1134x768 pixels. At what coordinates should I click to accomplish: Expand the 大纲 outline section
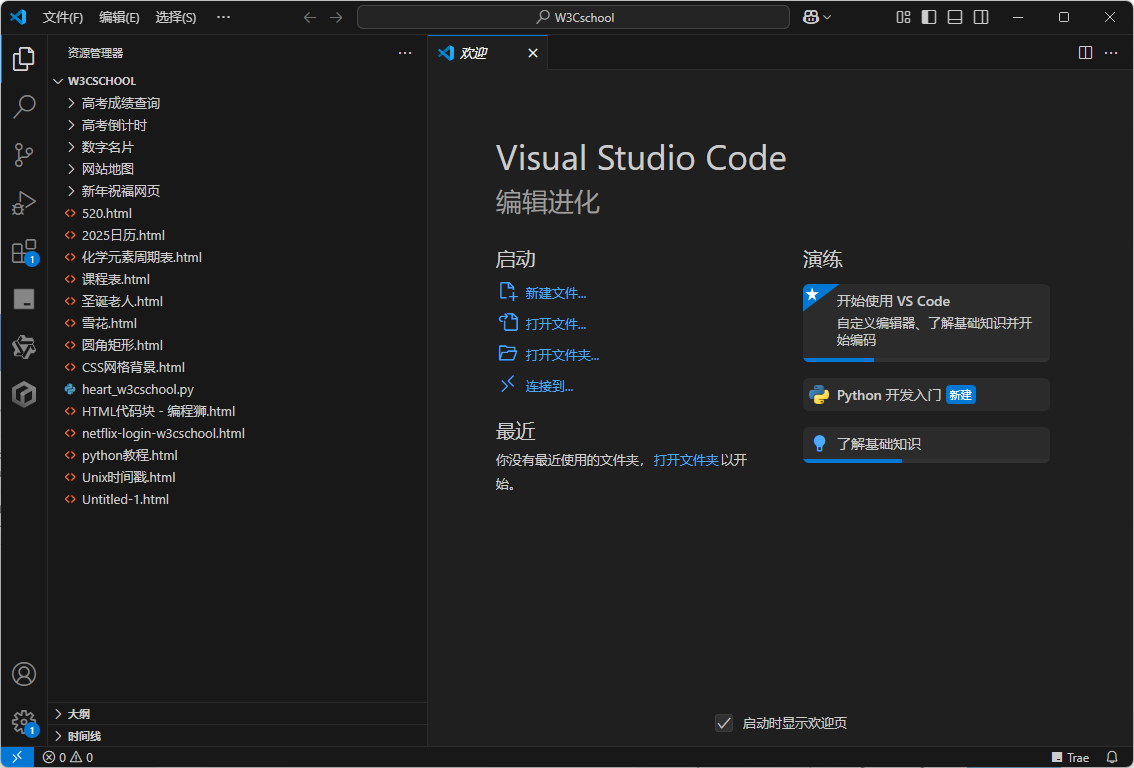coord(237,714)
